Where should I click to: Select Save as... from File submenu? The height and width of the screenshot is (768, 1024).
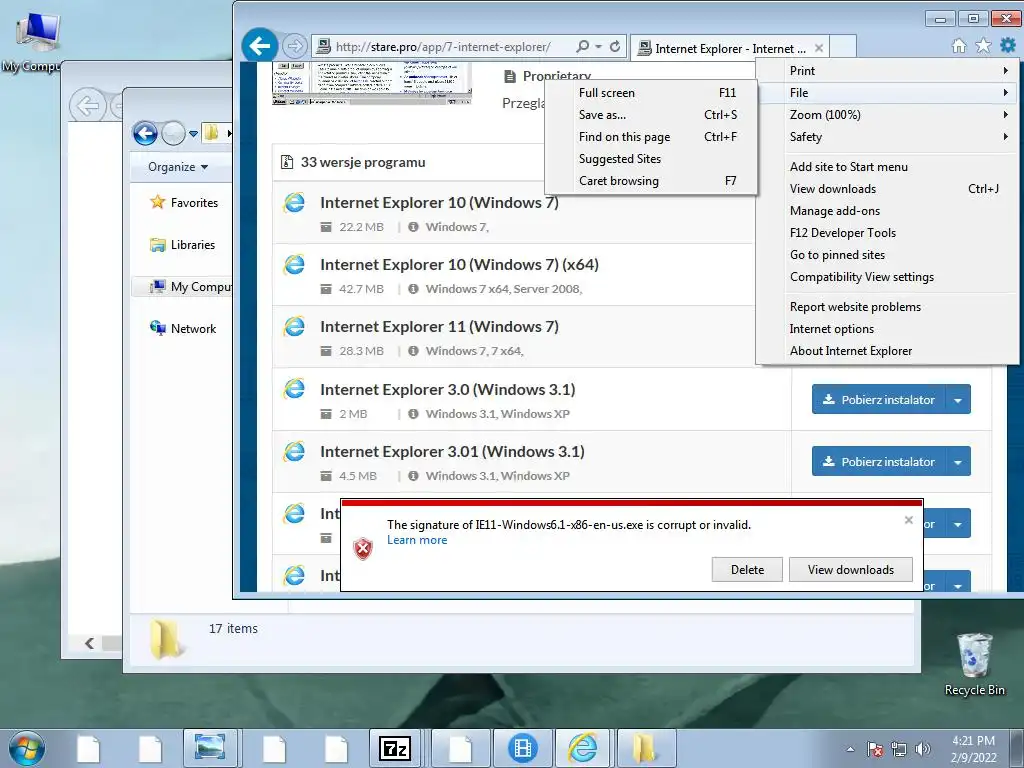pyautogui.click(x=651, y=115)
